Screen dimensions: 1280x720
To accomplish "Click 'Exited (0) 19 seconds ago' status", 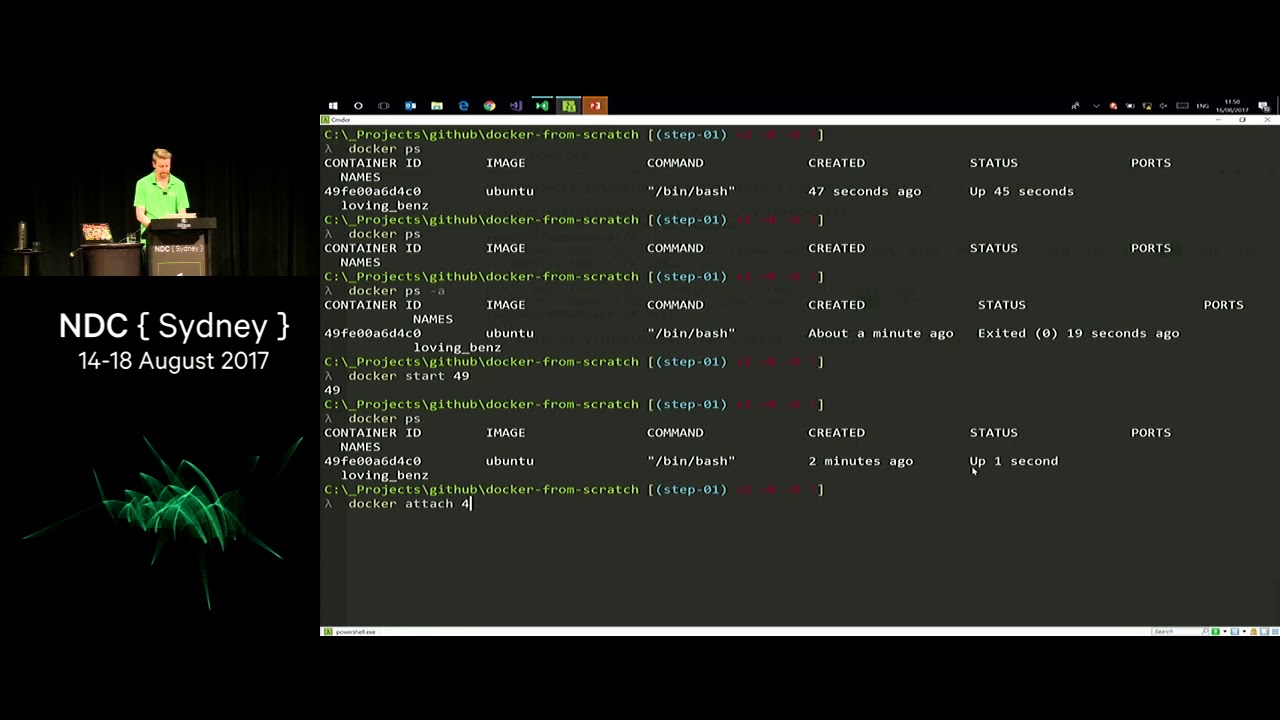I will tap(1079, 333).
